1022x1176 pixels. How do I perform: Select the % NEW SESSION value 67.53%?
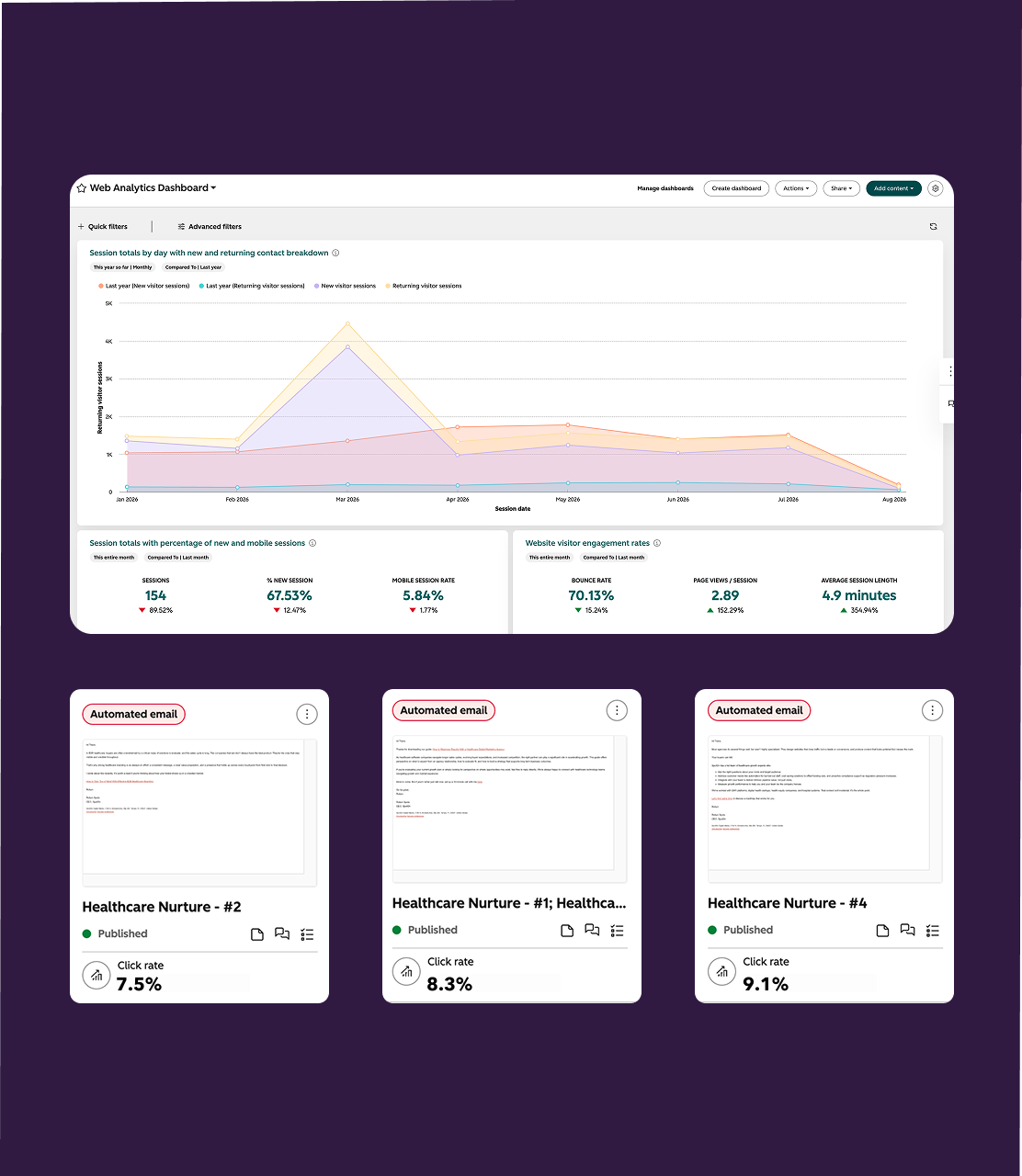coord(290,595)
